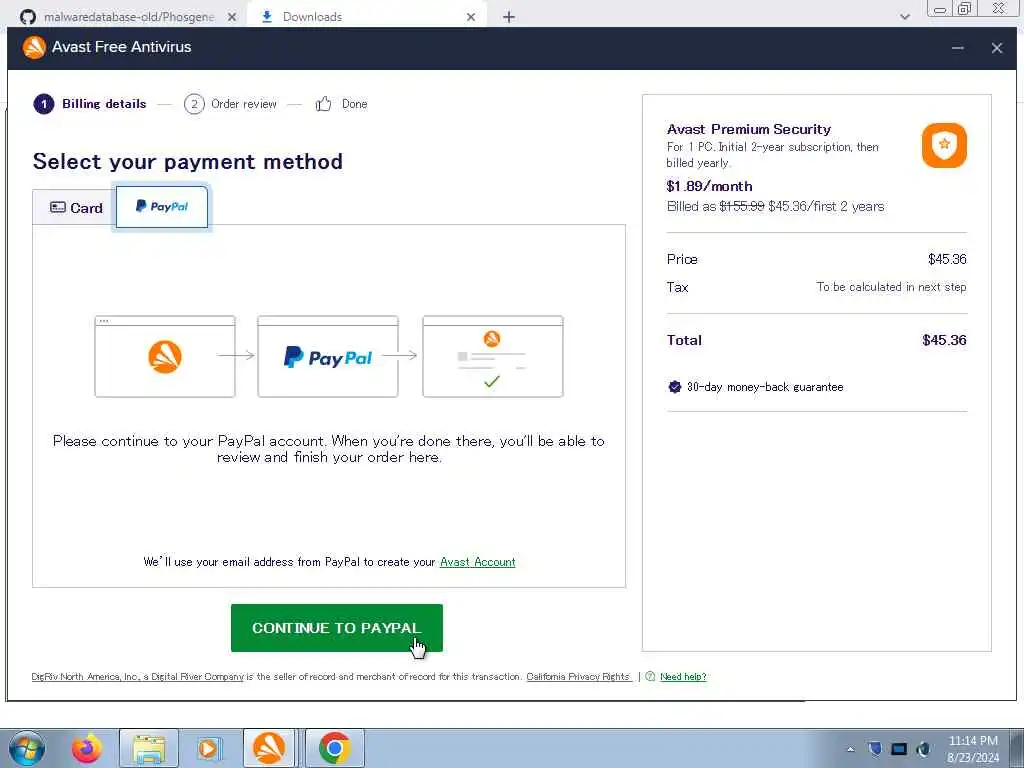Open File Explorer from the taskbar
Image resolution: width=1024 pixels, height=768 pixels.
149,748
